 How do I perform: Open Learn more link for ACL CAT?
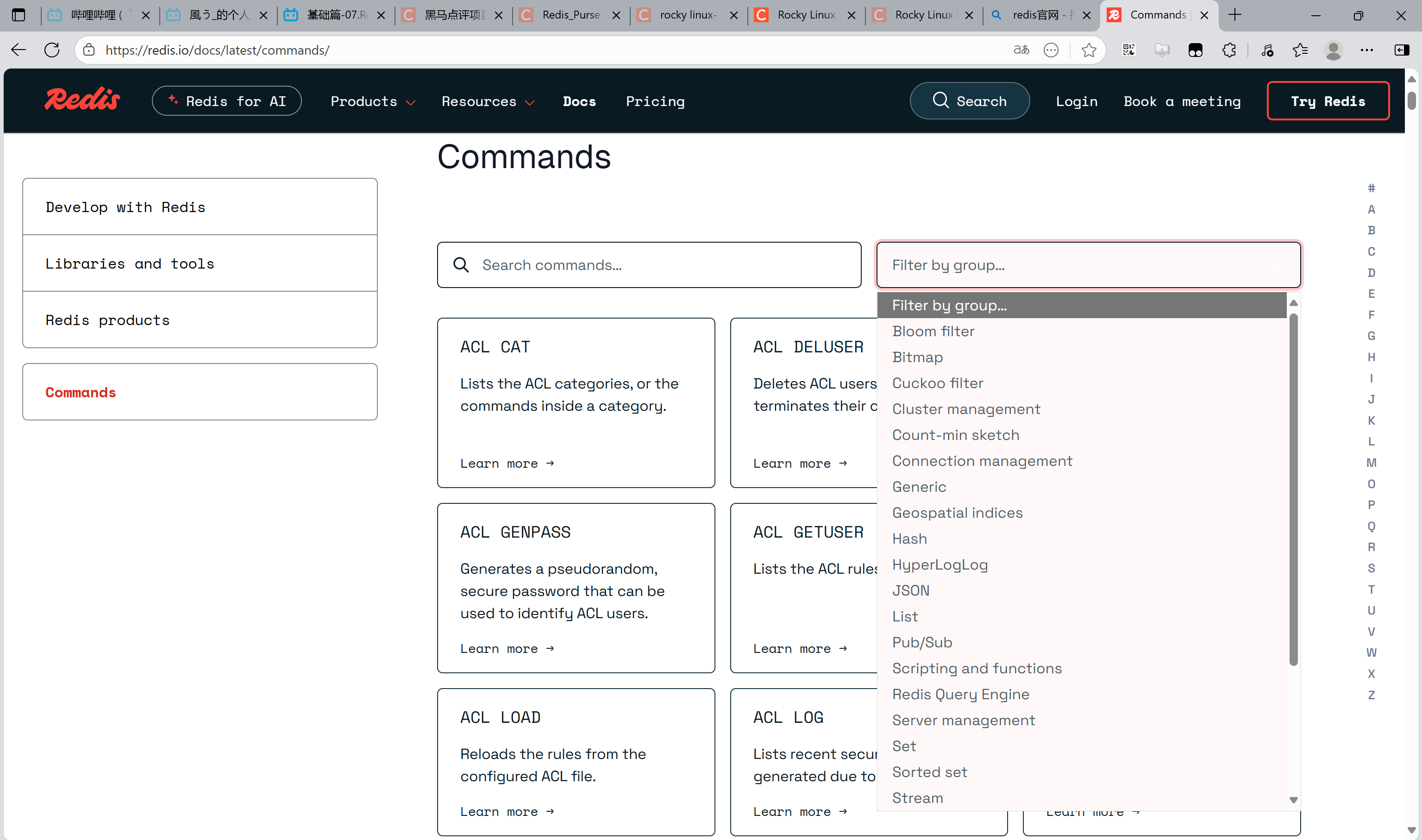pyautogui.click(x=507, y=464)
